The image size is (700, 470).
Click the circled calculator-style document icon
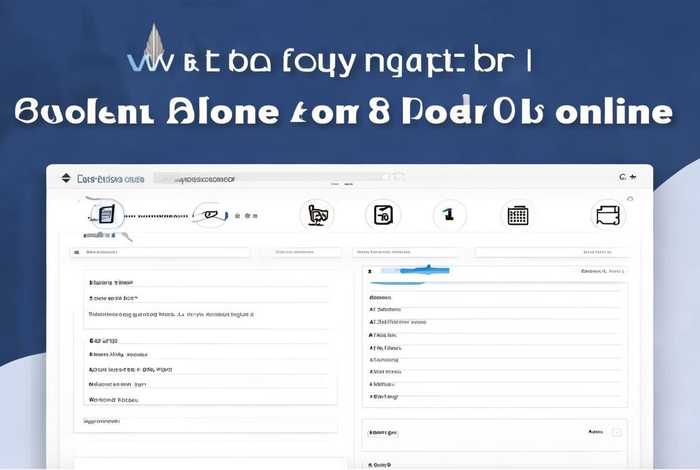pos(382,214)
